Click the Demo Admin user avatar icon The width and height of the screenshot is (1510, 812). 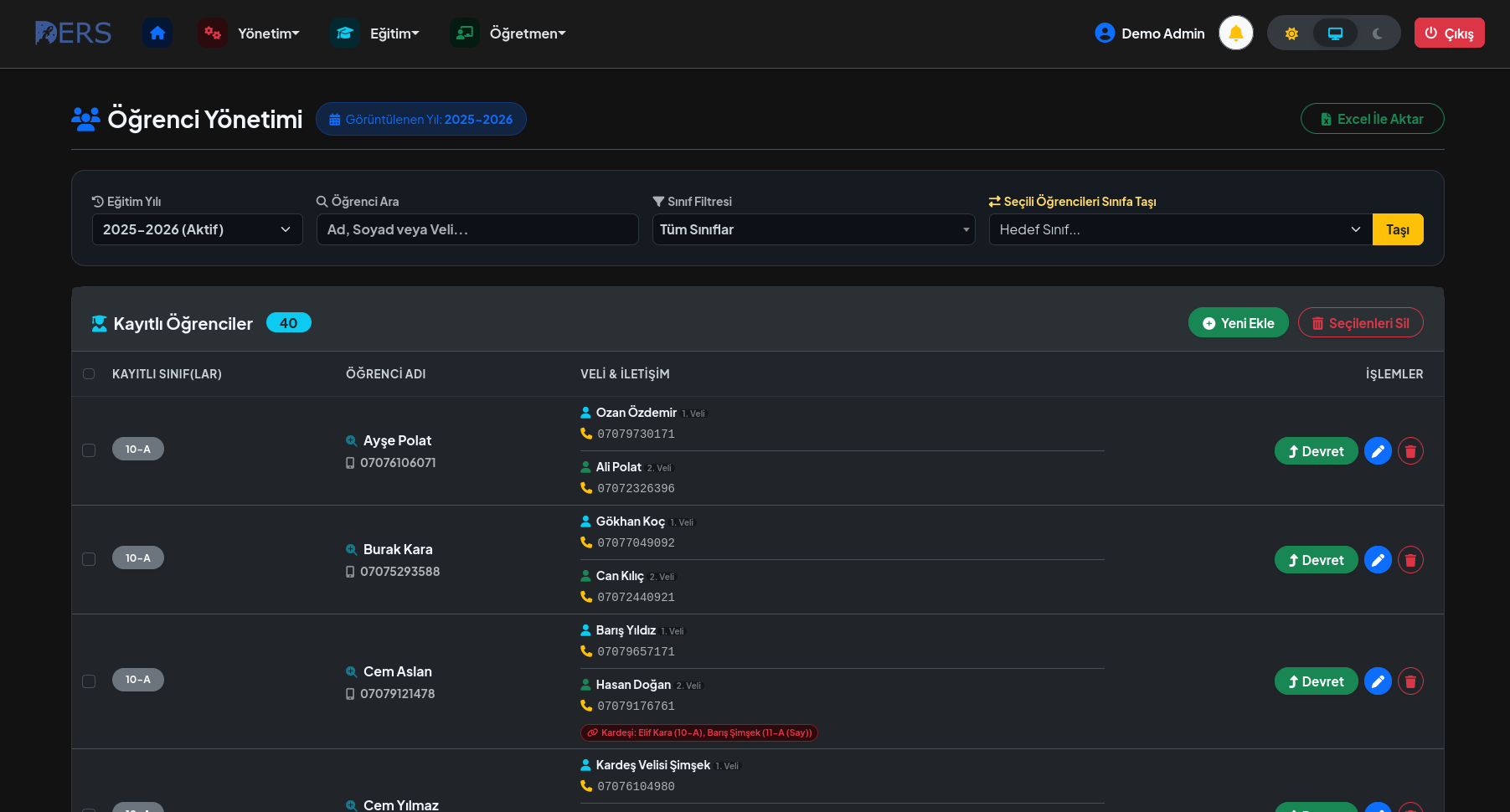click(x=1105, y=33)
